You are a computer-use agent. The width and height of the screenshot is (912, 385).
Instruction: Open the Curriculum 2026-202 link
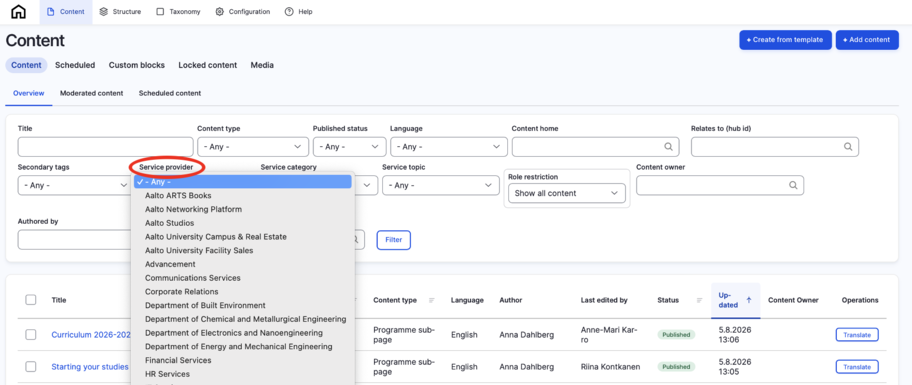pyautogui.click(x=90, y=334)
